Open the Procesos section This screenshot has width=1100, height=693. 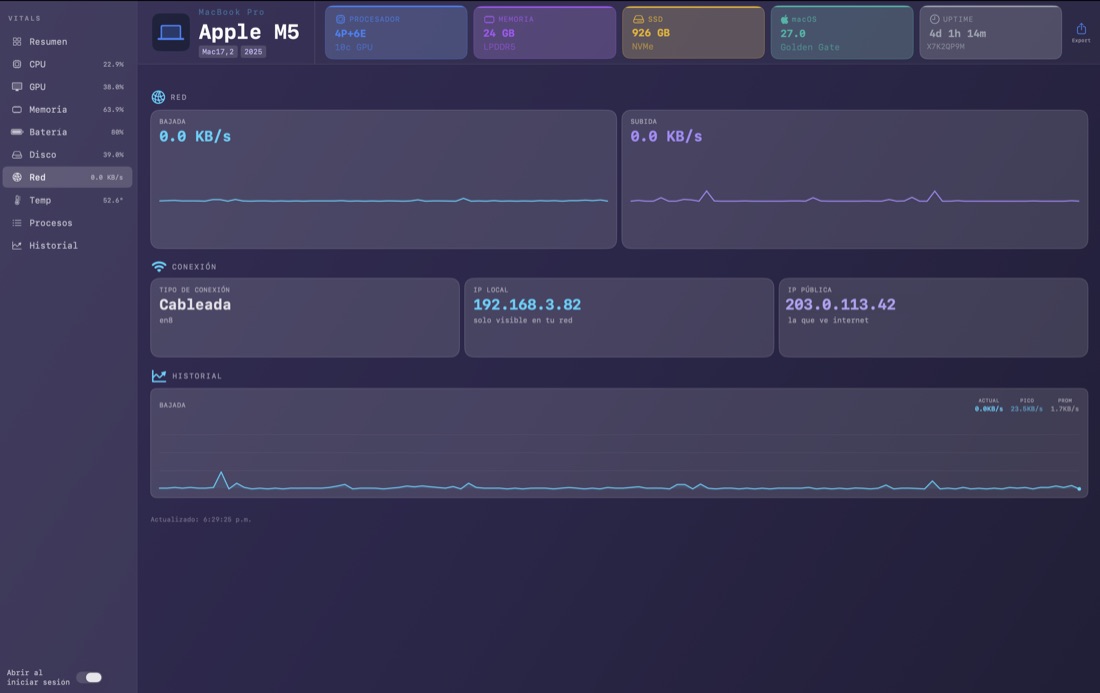pyautogui.click(x=67, y=223)
